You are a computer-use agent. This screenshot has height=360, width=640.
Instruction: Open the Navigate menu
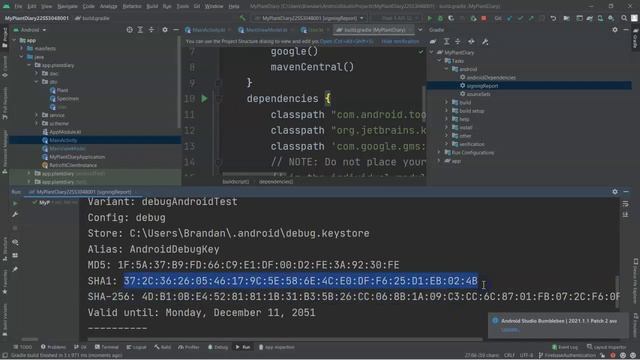coord(67,6)
